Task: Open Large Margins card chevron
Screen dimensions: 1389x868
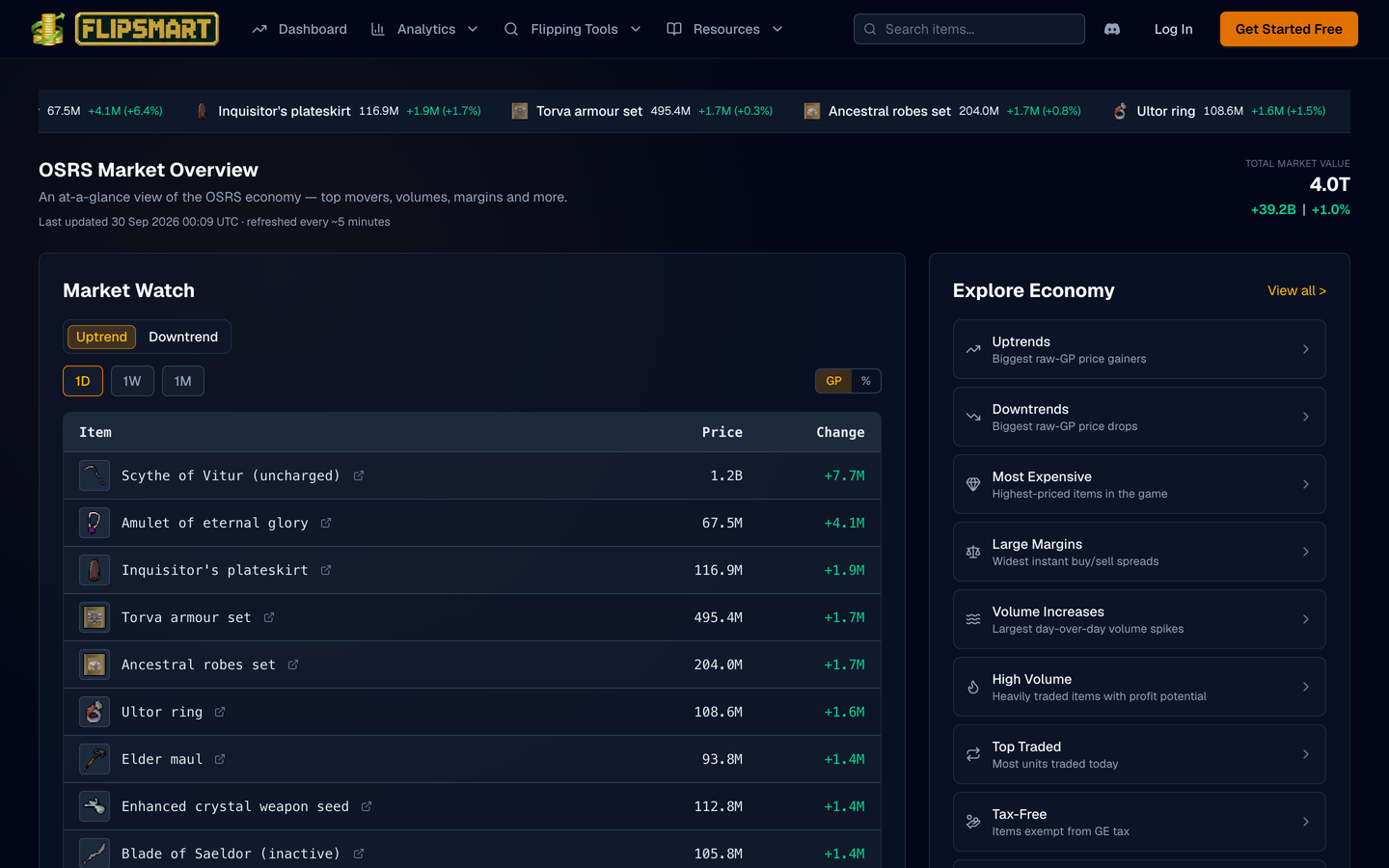Action: [x=1306, y=552]
